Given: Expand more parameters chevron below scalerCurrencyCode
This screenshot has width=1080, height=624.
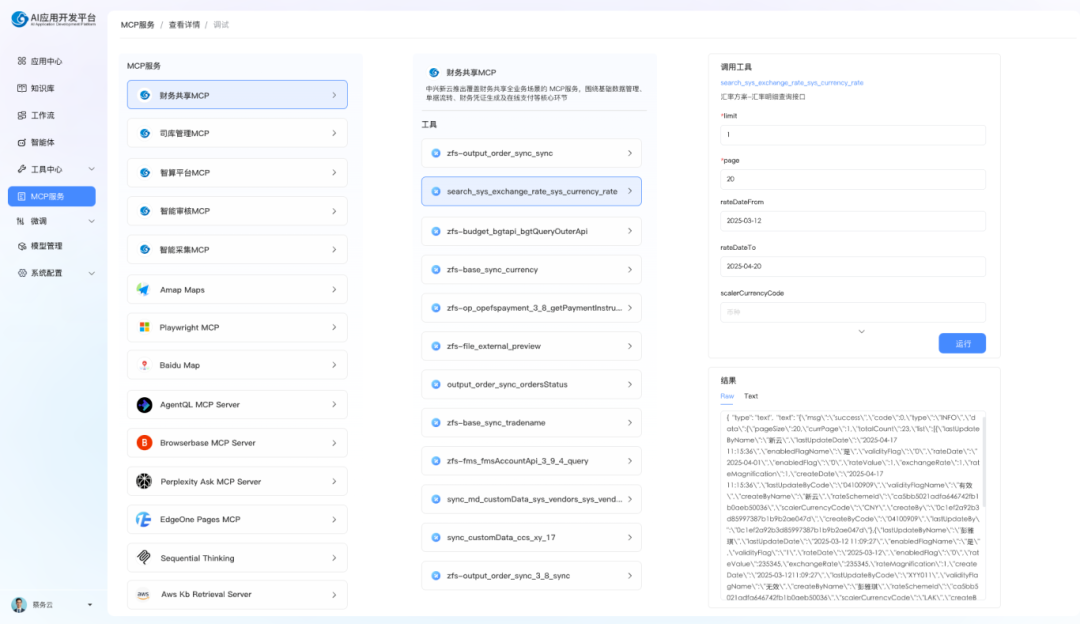Looking at the screenshot, I should pos(861,331).
